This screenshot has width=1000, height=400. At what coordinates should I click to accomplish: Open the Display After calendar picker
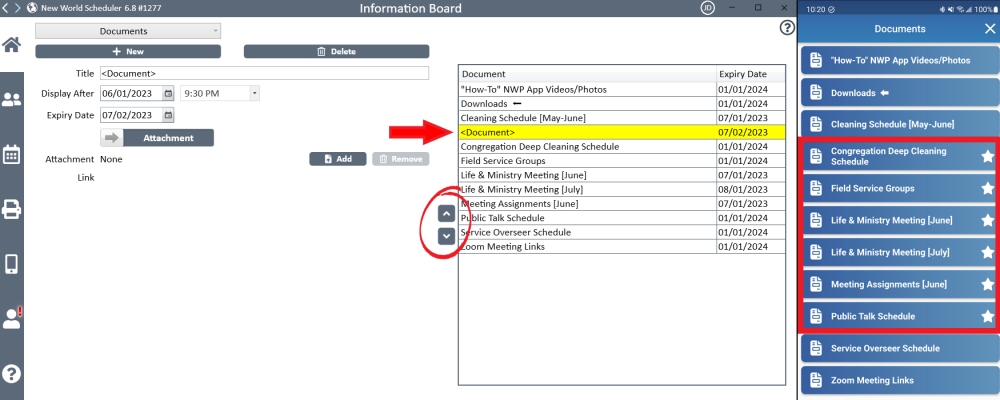click(168, 93)
